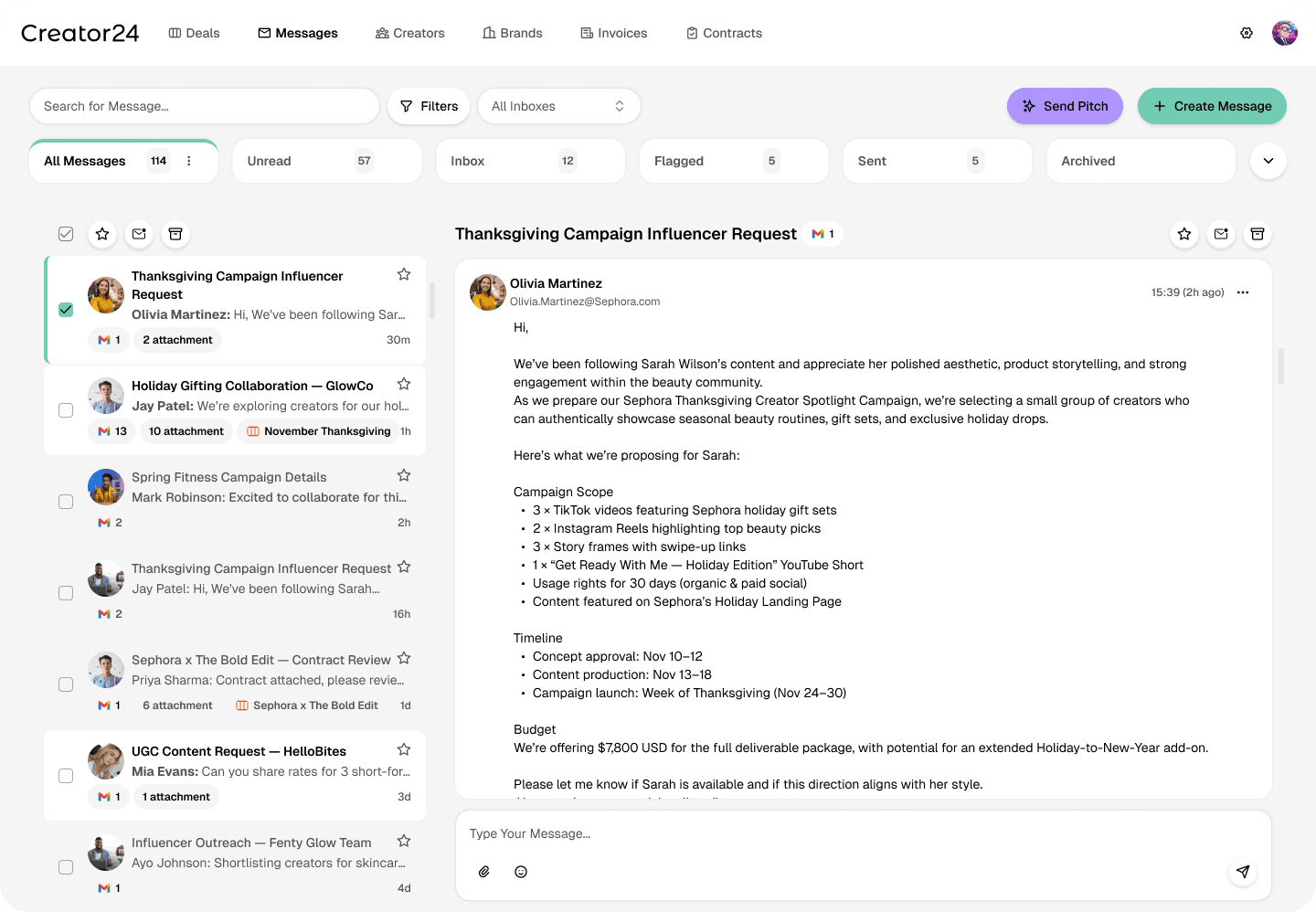This screenshot has height=912, width=1316.
Task: Mark selected messages unread in list toolbar
Action: 139,234
